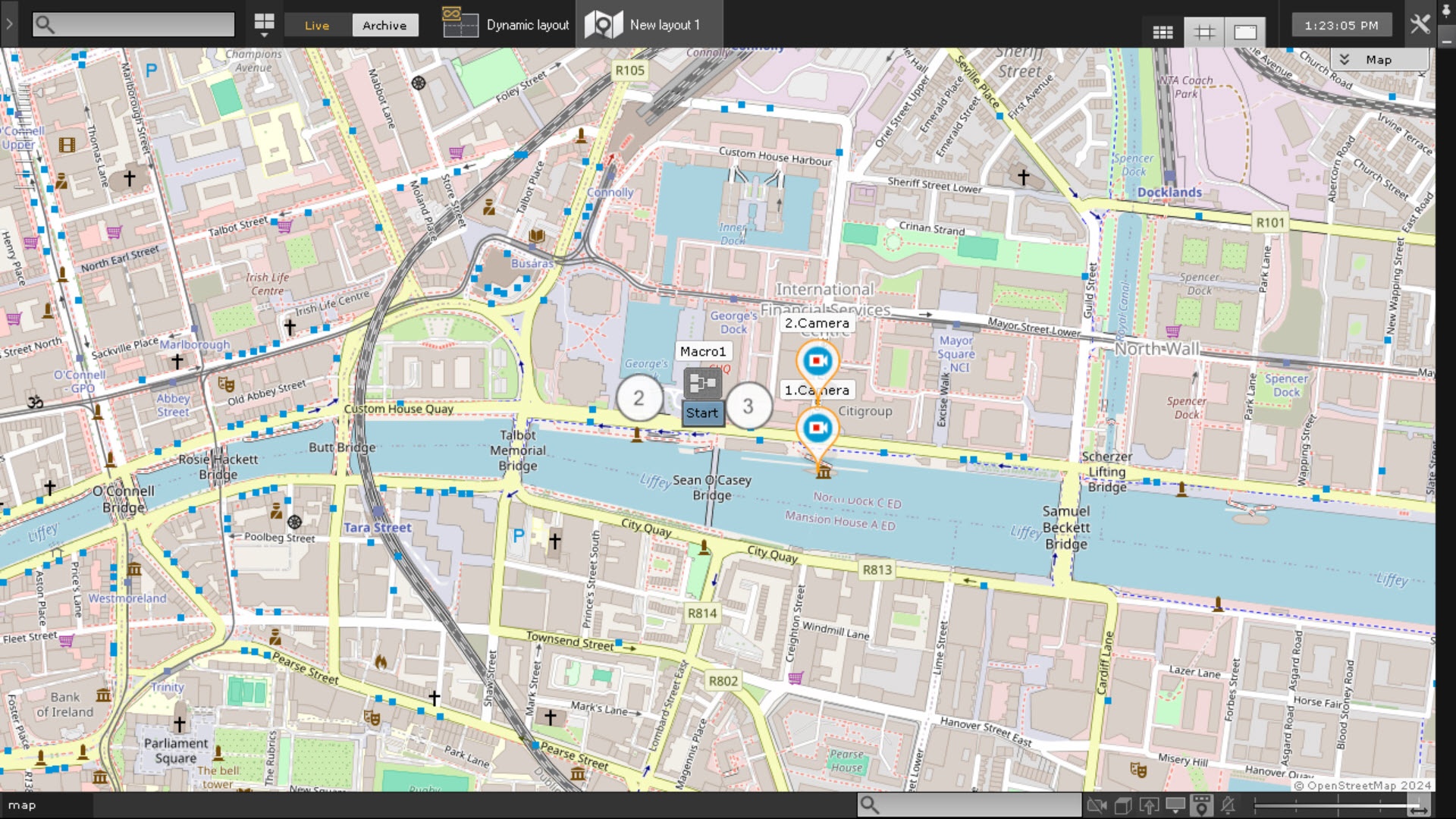Screen dimensions: 1456x819
Task: Toggle the map pin display button
Action: (1201, 805)
